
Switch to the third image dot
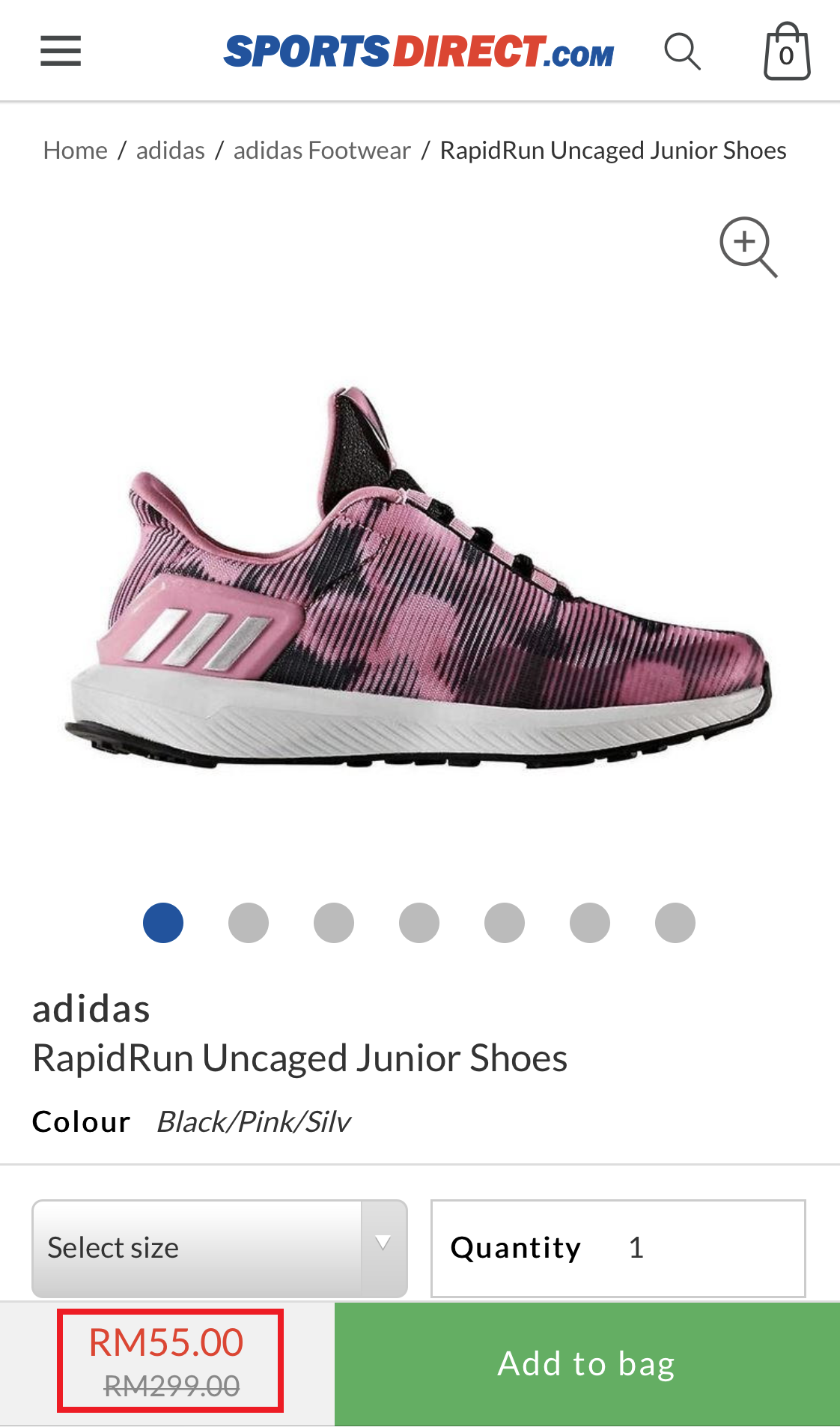coord(334,922)
